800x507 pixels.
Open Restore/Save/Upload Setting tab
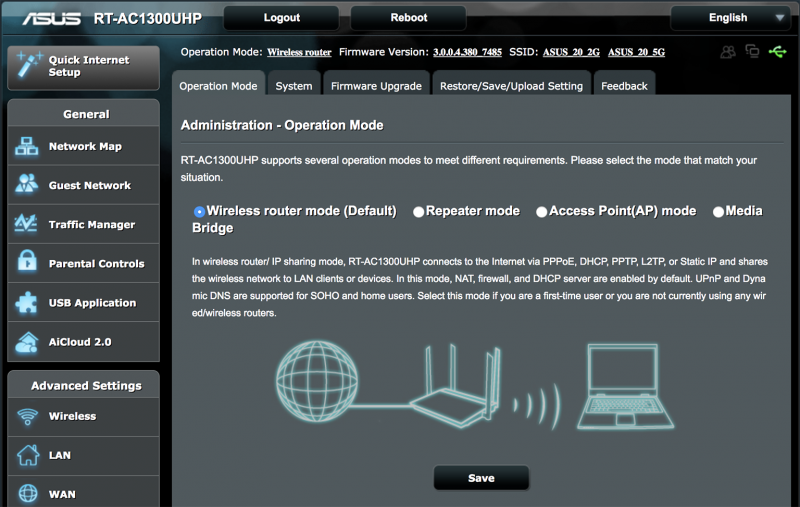511,83
